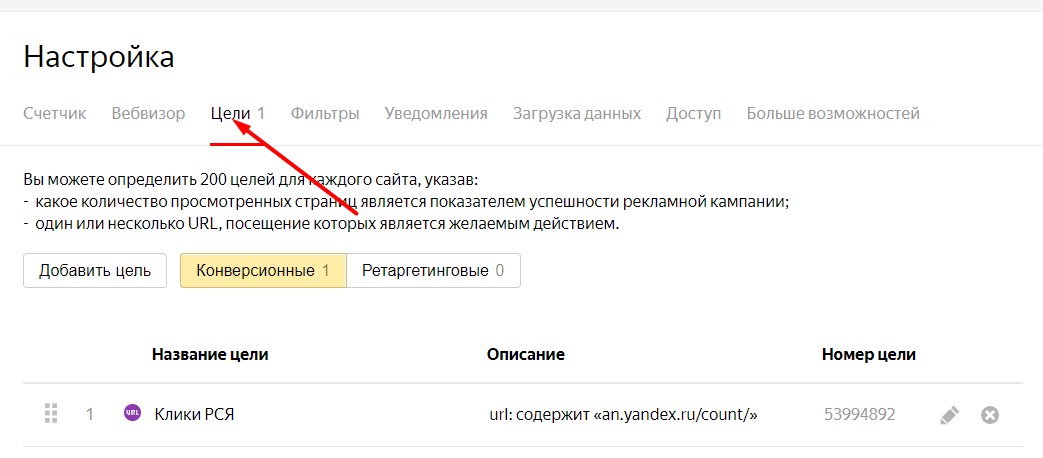Click the purple URL icon beside Клики РСЯ
Screen dimensions: 1043x458
pos(132,413)
